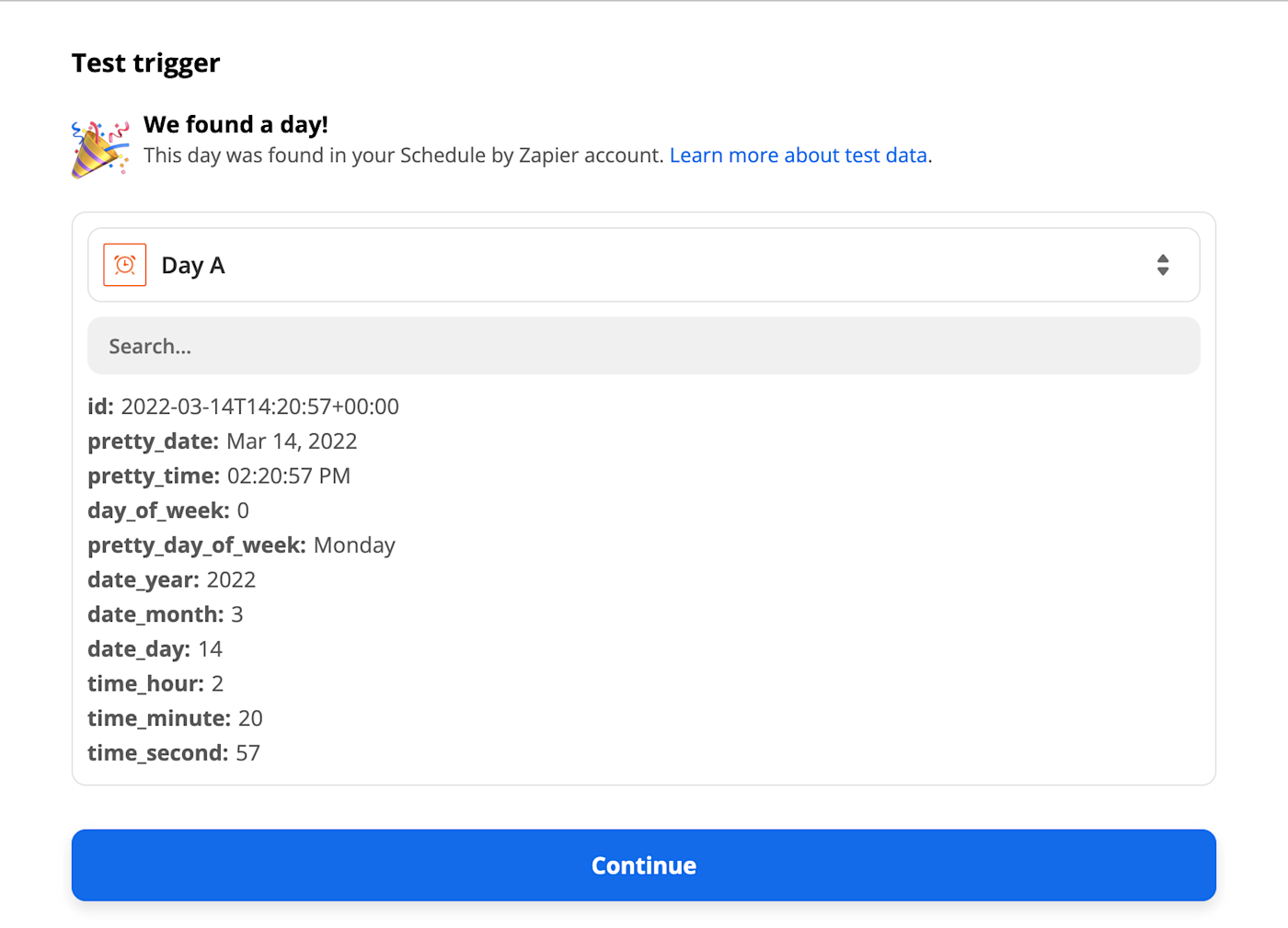Click the date_year: 2022 row
1288x928 pixels.
(x=172, y=580)
